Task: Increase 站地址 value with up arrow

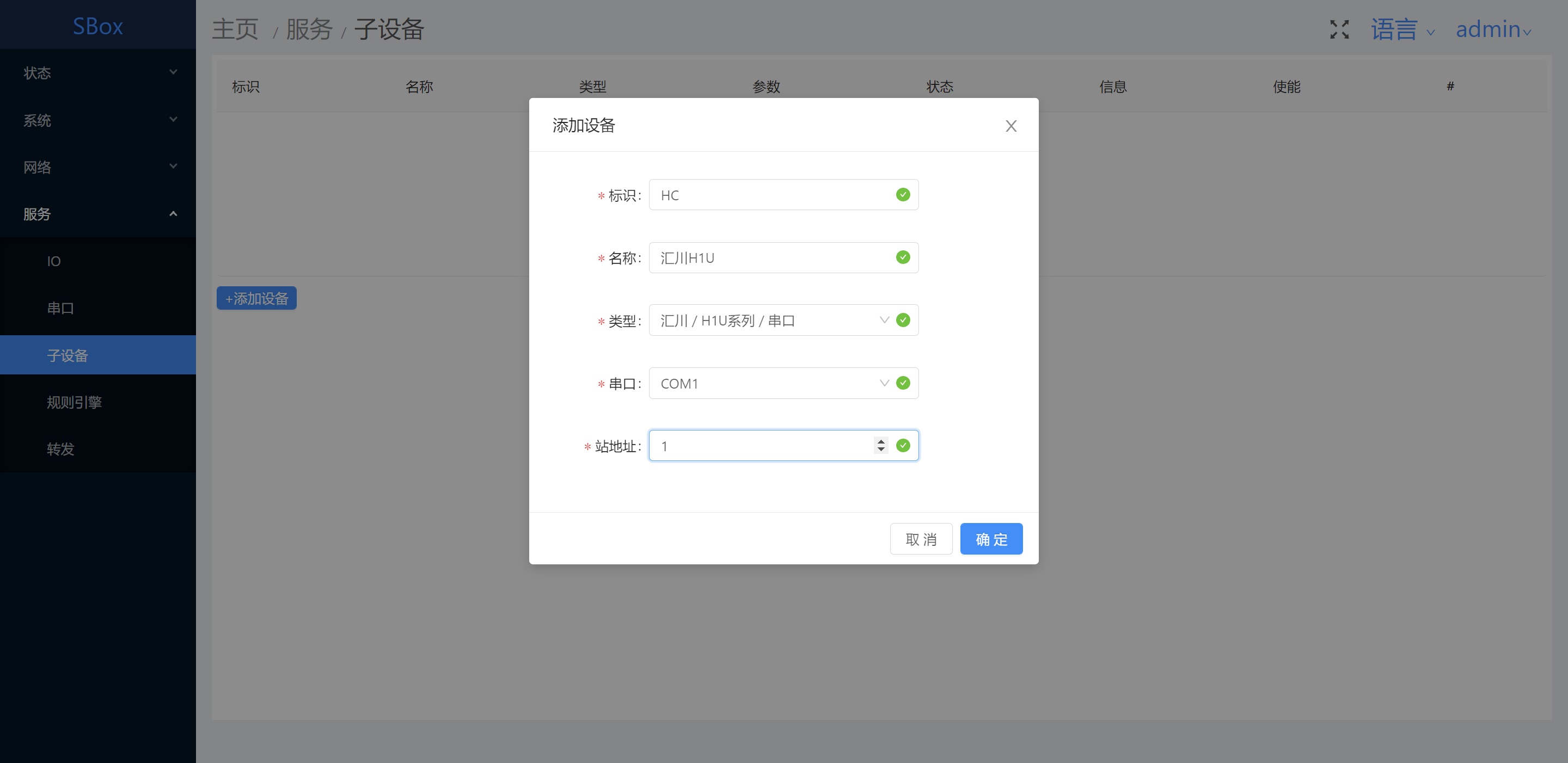Action: (881, 441)
